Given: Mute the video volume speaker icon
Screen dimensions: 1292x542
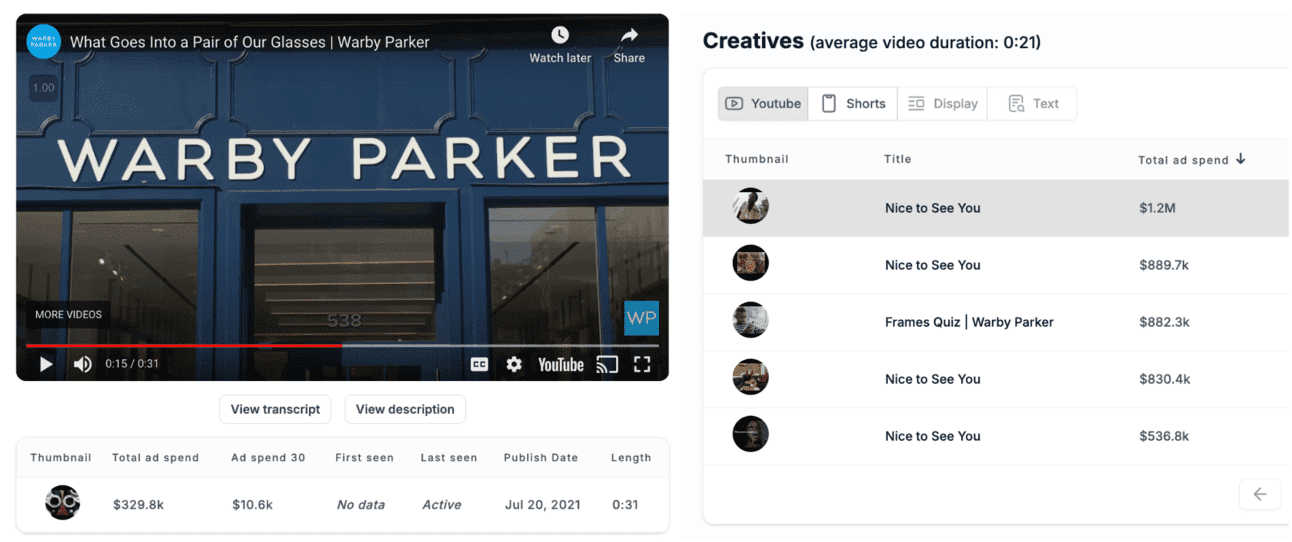Looking at the screenshot, I should click(x=83, y=364).
